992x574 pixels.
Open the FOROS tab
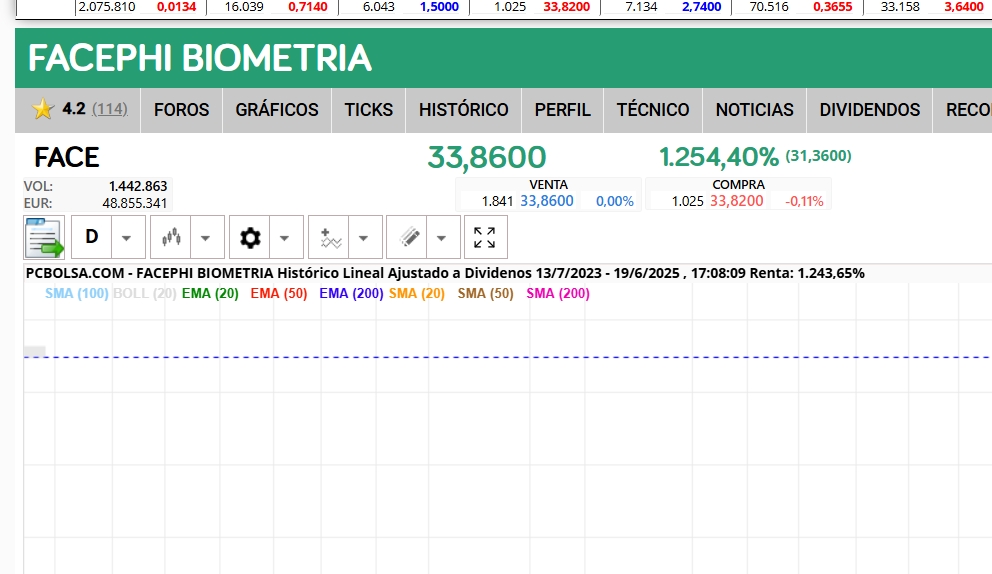(182, 110)
